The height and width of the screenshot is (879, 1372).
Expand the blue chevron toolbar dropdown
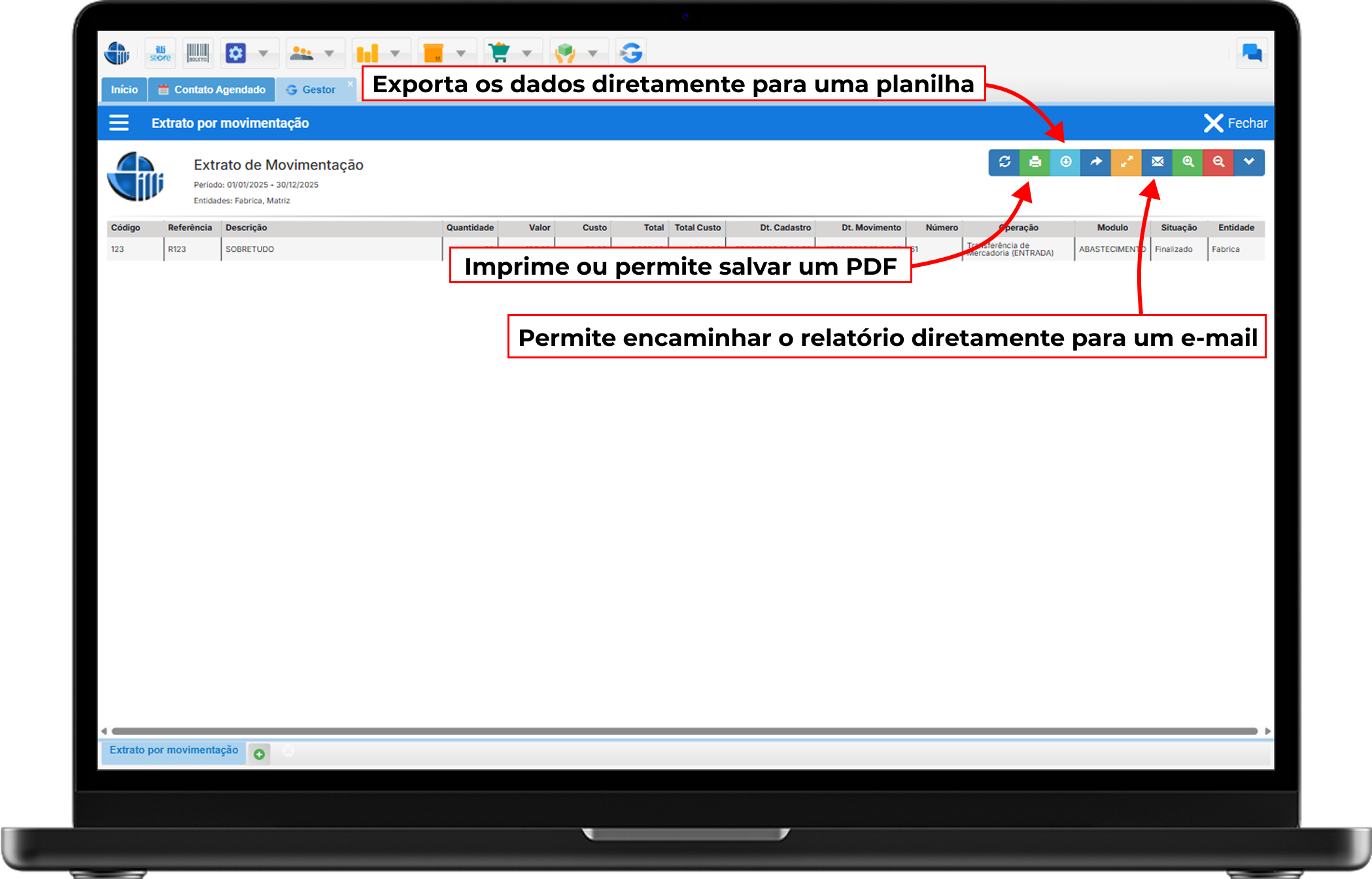coord(1249,162)
